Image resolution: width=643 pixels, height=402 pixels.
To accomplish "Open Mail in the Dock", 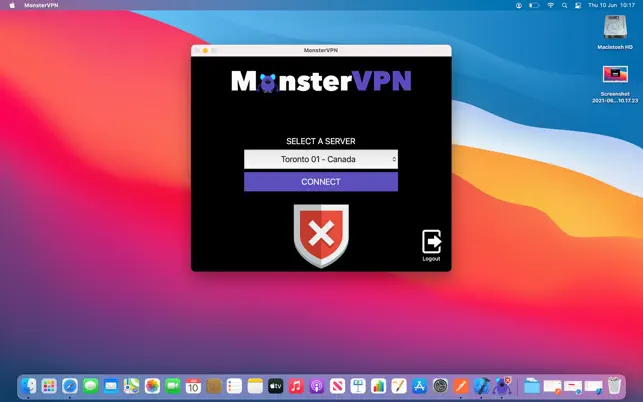I will 111,386.
